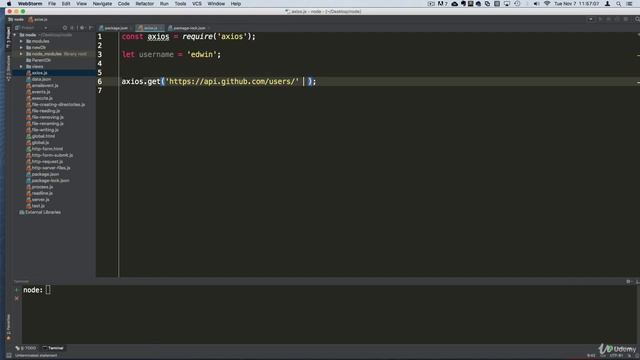Viewport: 640px width, 360px height.
Task: Click the cloud menu bar icon
Action: [454, 4]
